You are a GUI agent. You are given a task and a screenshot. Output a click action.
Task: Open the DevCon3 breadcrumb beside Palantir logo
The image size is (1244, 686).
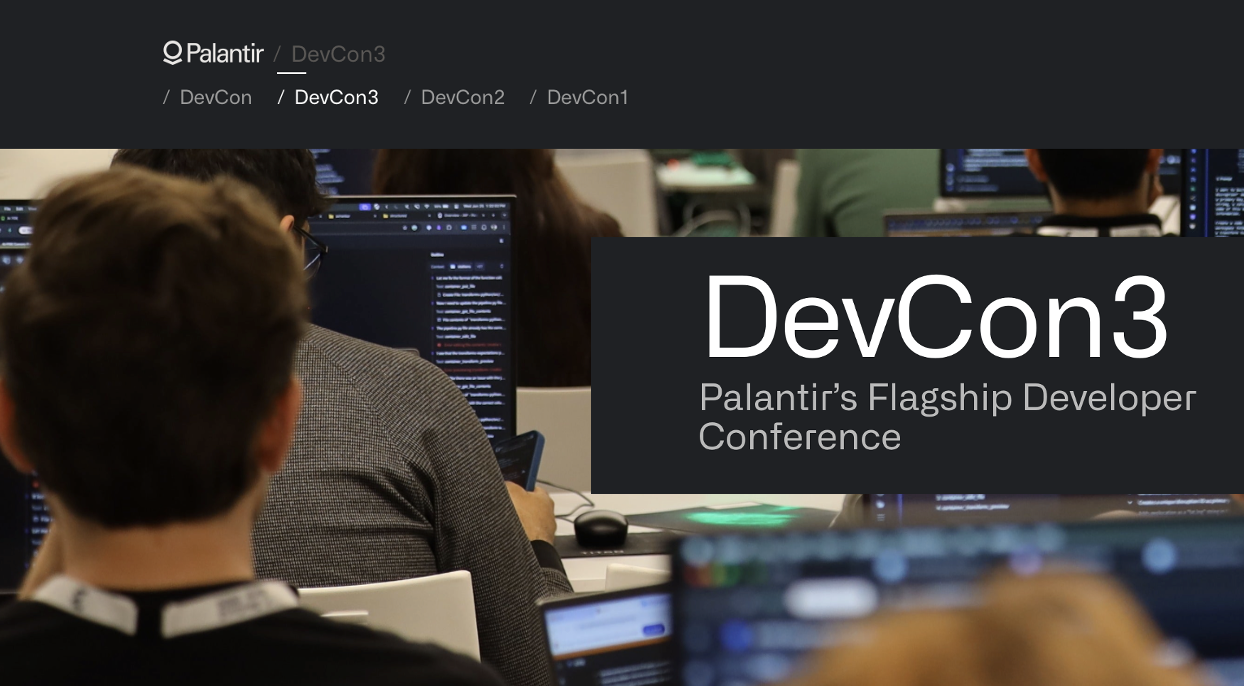click(338, 54)
